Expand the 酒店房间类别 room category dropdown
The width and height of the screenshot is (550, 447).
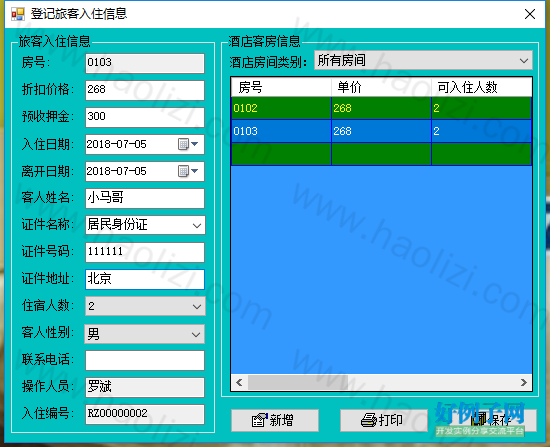coord(524,61)
